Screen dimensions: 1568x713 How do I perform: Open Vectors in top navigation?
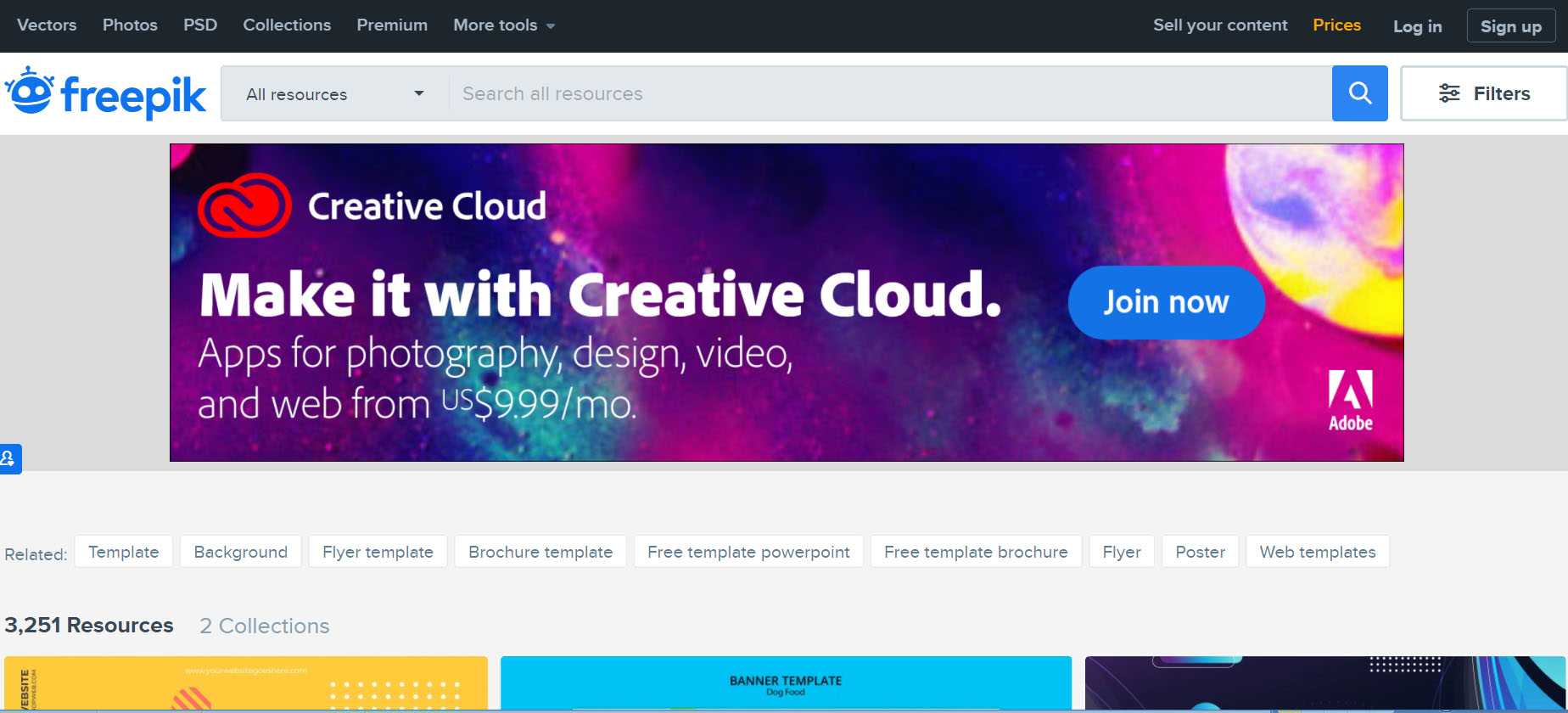[x=47, y=25]
